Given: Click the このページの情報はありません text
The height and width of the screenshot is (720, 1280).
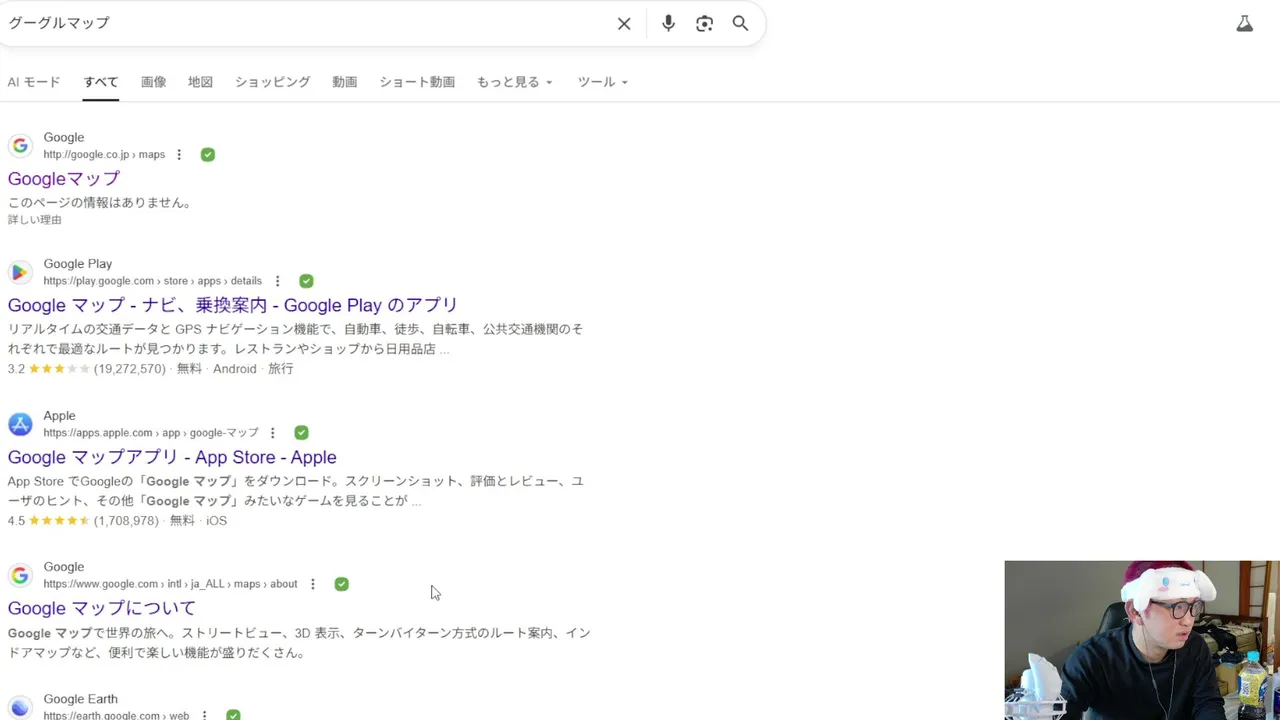Looking at the screenshot, I should coord(100,203).
